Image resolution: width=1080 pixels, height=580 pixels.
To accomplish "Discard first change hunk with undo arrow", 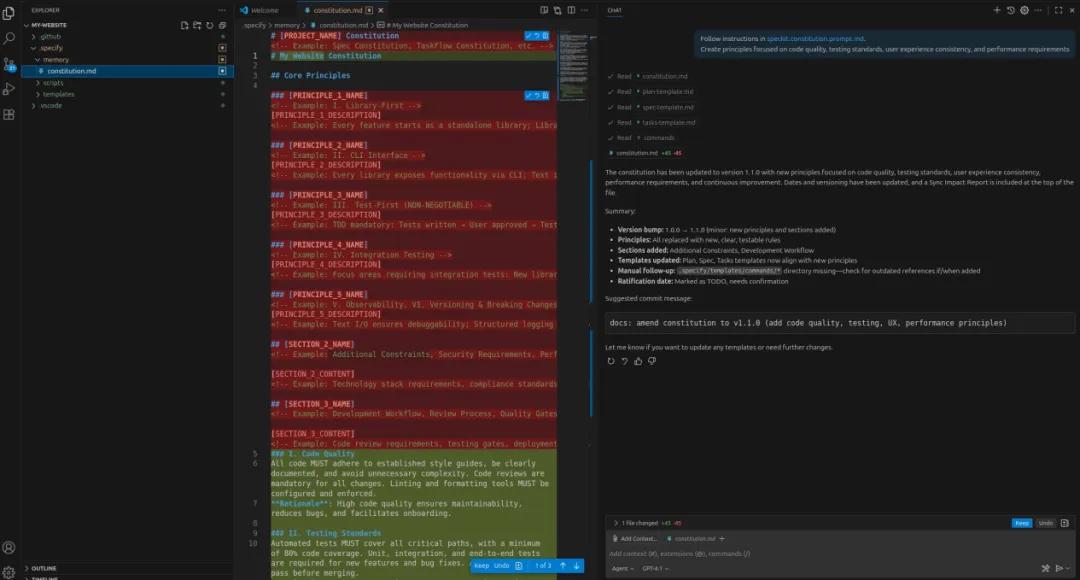I will [537, 36].
